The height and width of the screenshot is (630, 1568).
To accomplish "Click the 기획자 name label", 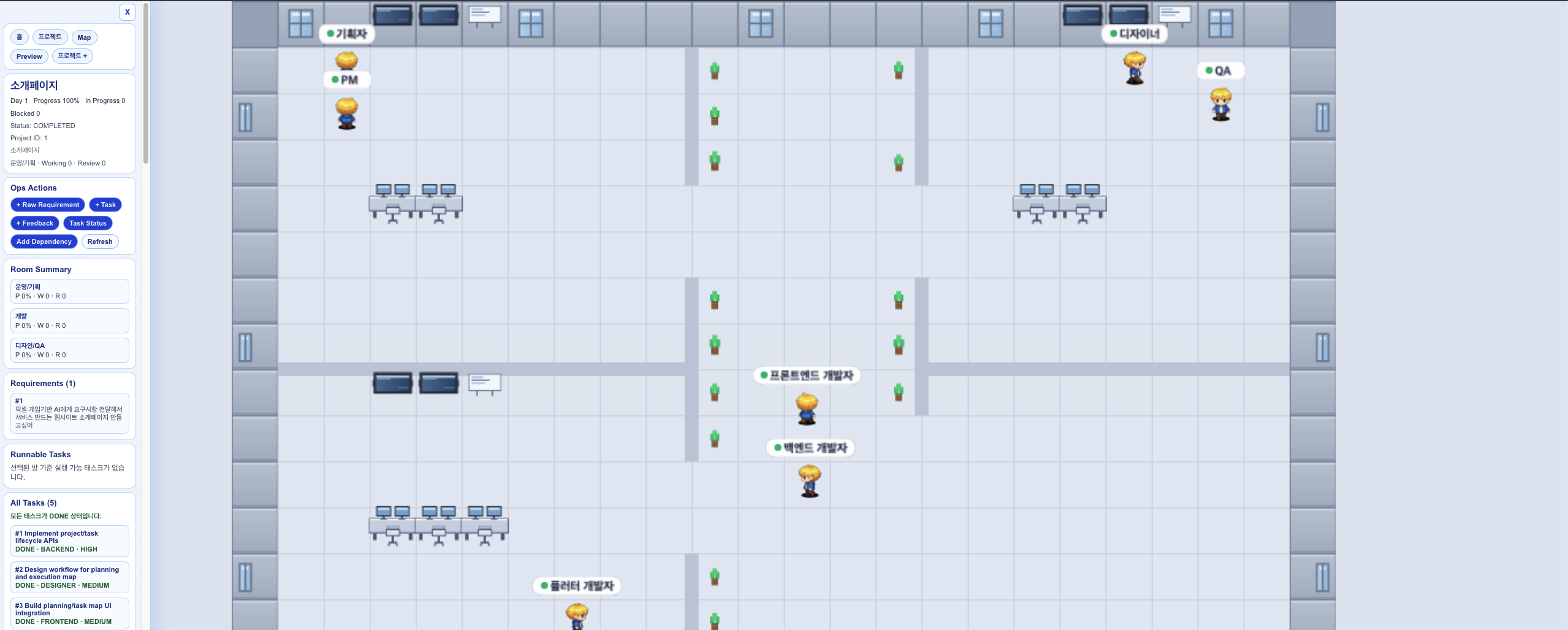I will [x=347, y=34].
